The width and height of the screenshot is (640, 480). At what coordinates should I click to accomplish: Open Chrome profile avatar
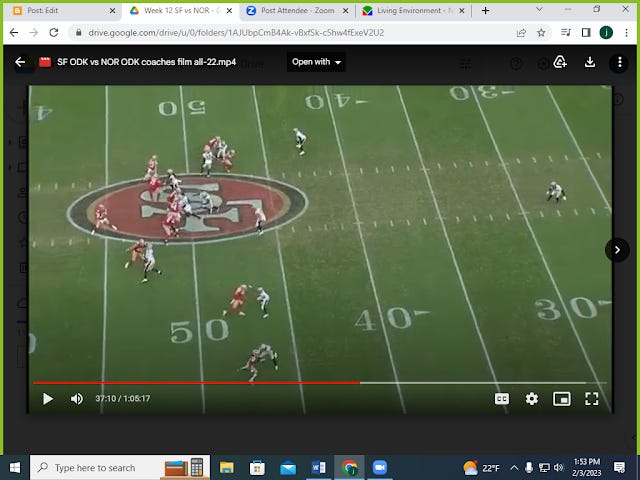606,33
